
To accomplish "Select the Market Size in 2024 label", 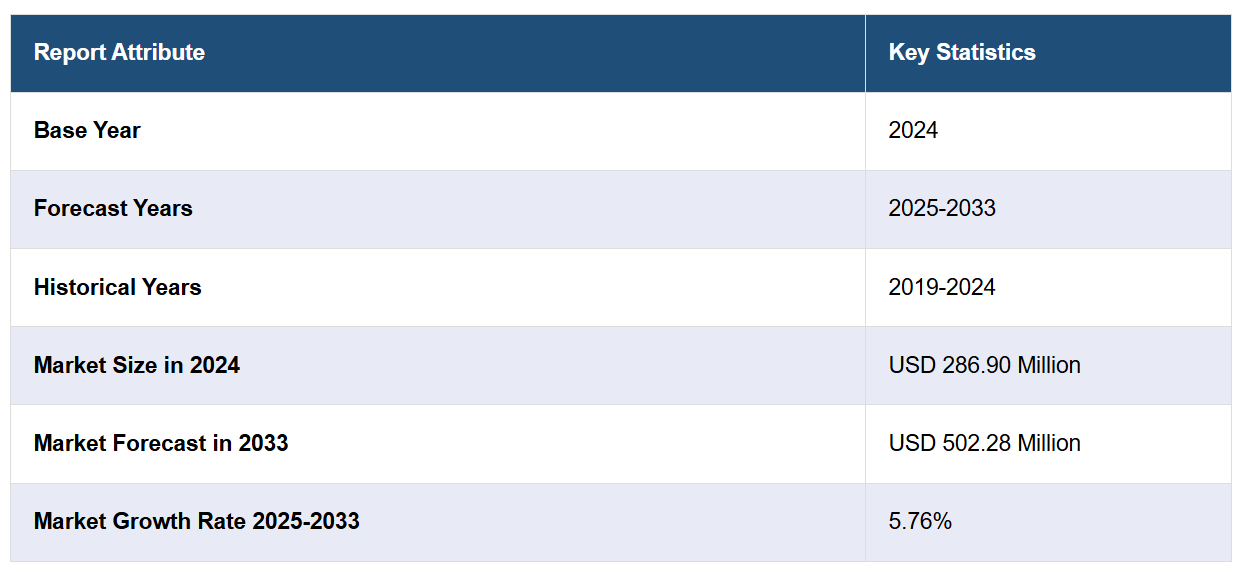I will [x=137, y=365].
